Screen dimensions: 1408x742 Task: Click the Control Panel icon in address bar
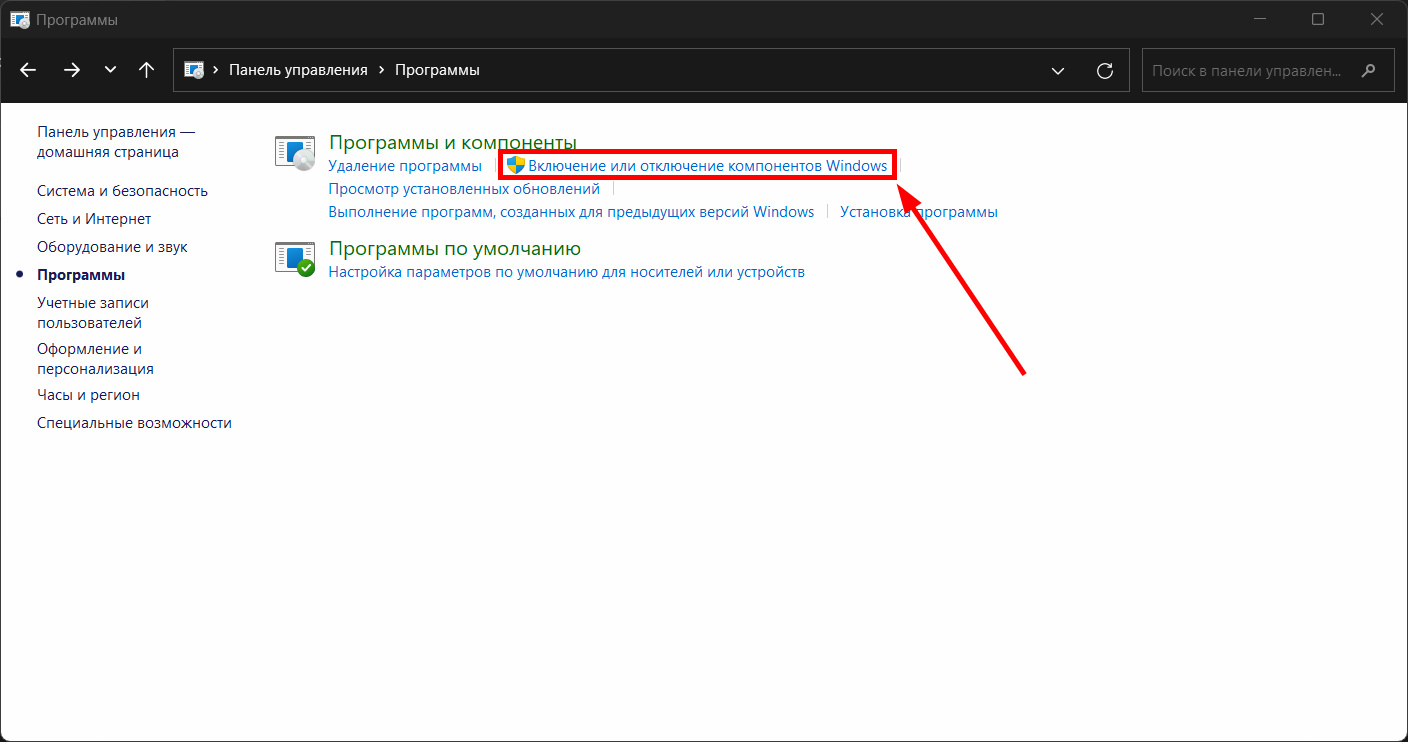click(x=194, y=70)
